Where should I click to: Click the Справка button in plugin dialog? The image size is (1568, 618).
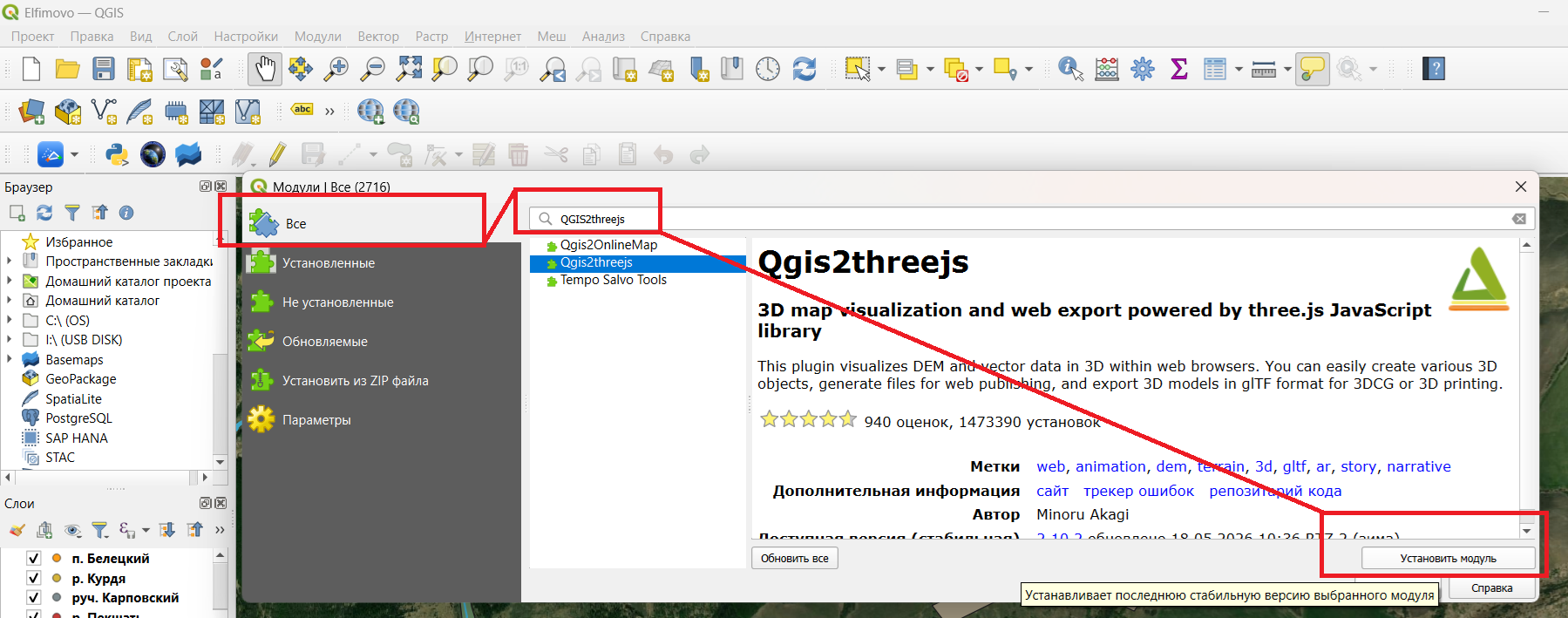point(1491,588)
